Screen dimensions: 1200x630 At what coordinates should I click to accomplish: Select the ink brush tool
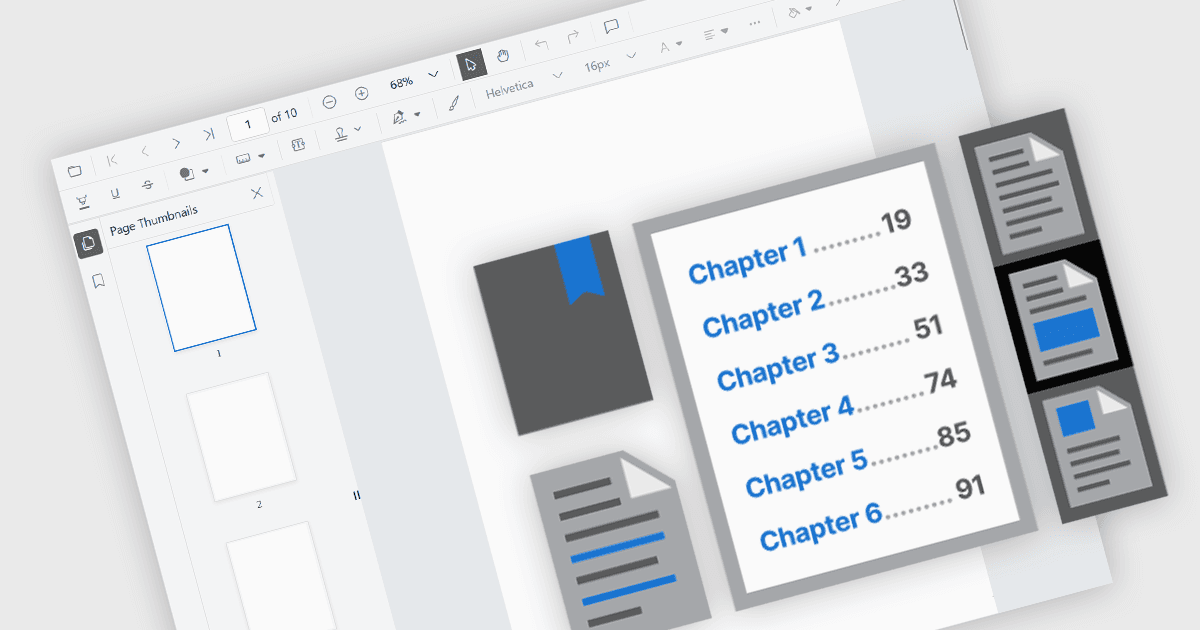coord(453,104)
